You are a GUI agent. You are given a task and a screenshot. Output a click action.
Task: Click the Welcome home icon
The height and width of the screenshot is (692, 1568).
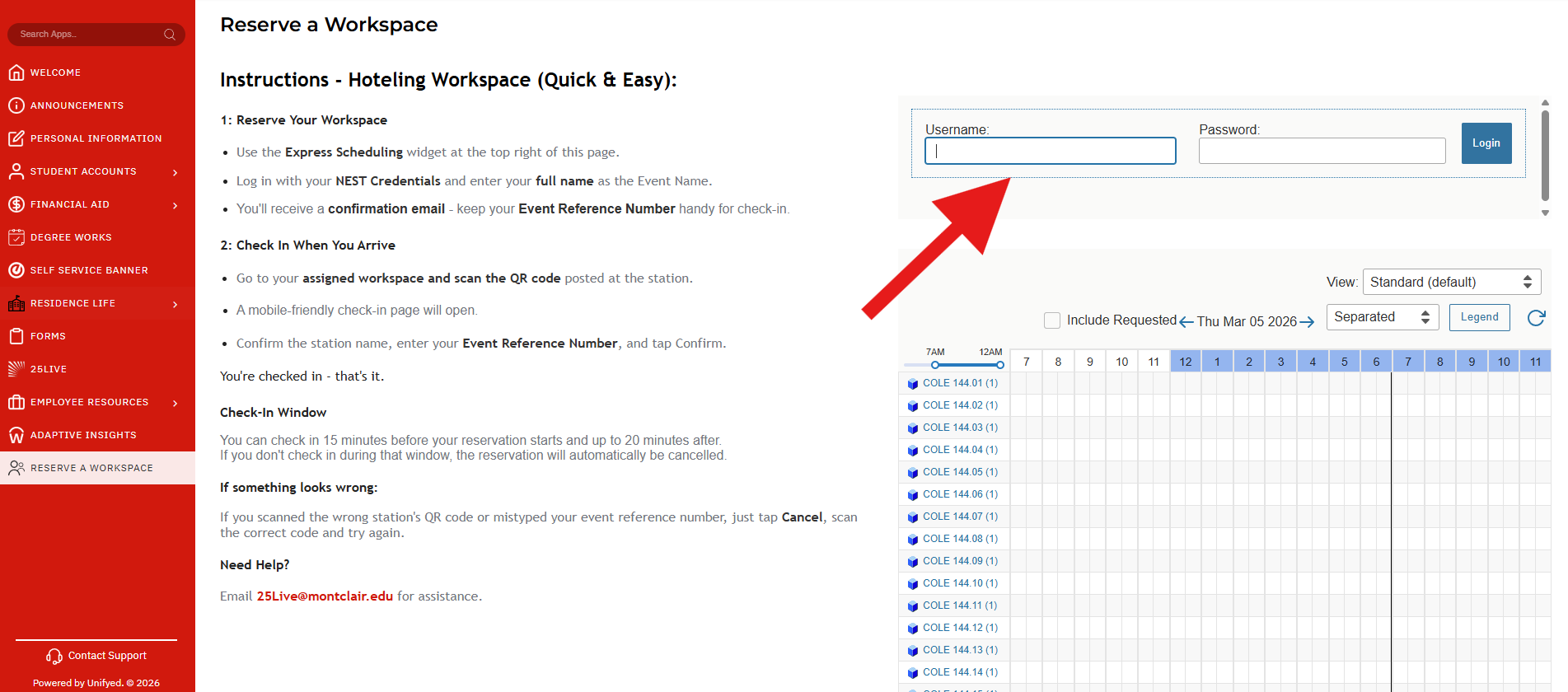(x=16, y=72)
